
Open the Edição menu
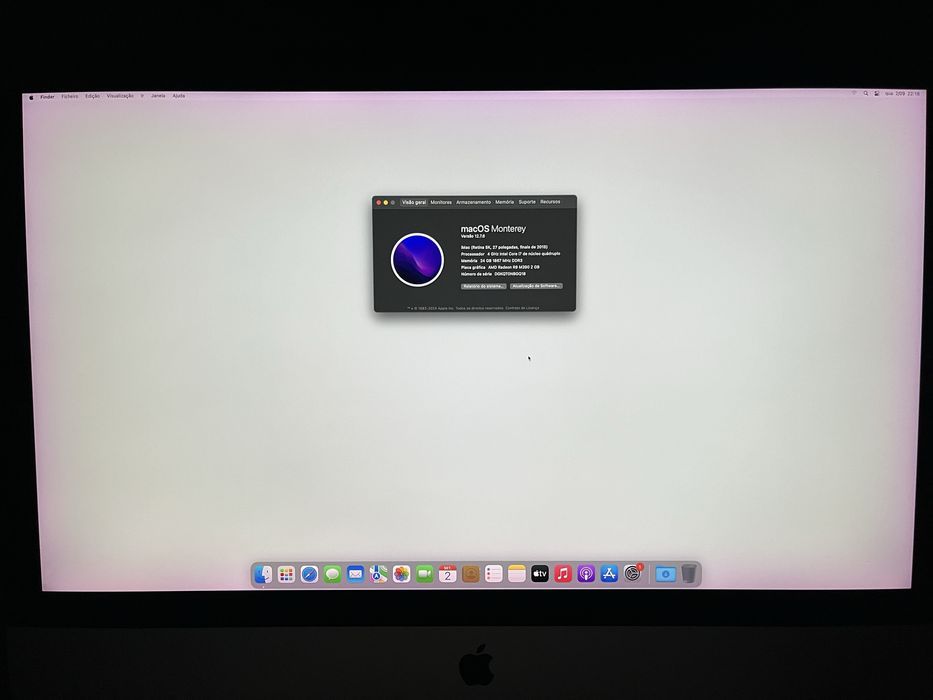click(92, 96)
